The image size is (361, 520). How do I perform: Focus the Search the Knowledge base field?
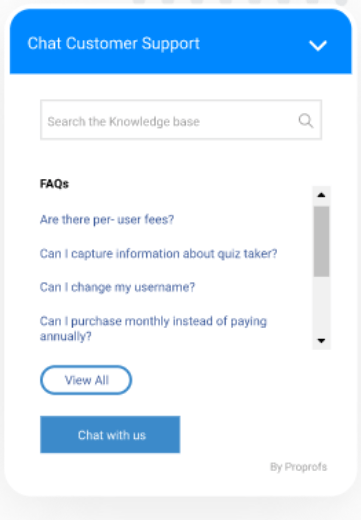coord(181,119)
